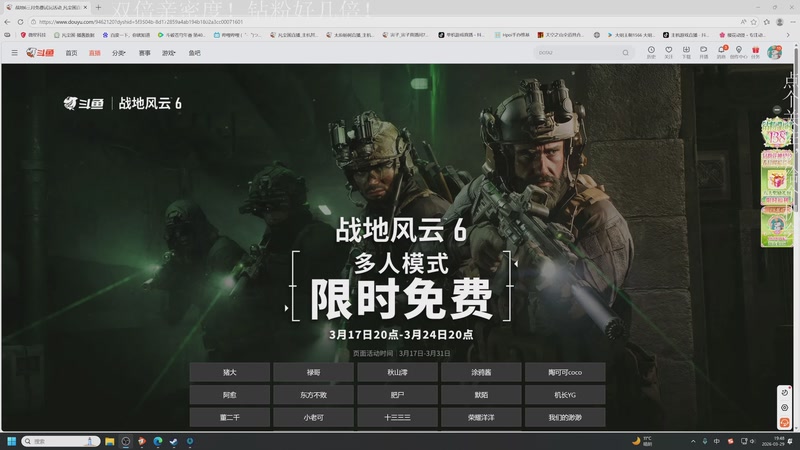Open the bottom green promo banner
This screenshot has height=450, width=800.
[x=777, y=227]
